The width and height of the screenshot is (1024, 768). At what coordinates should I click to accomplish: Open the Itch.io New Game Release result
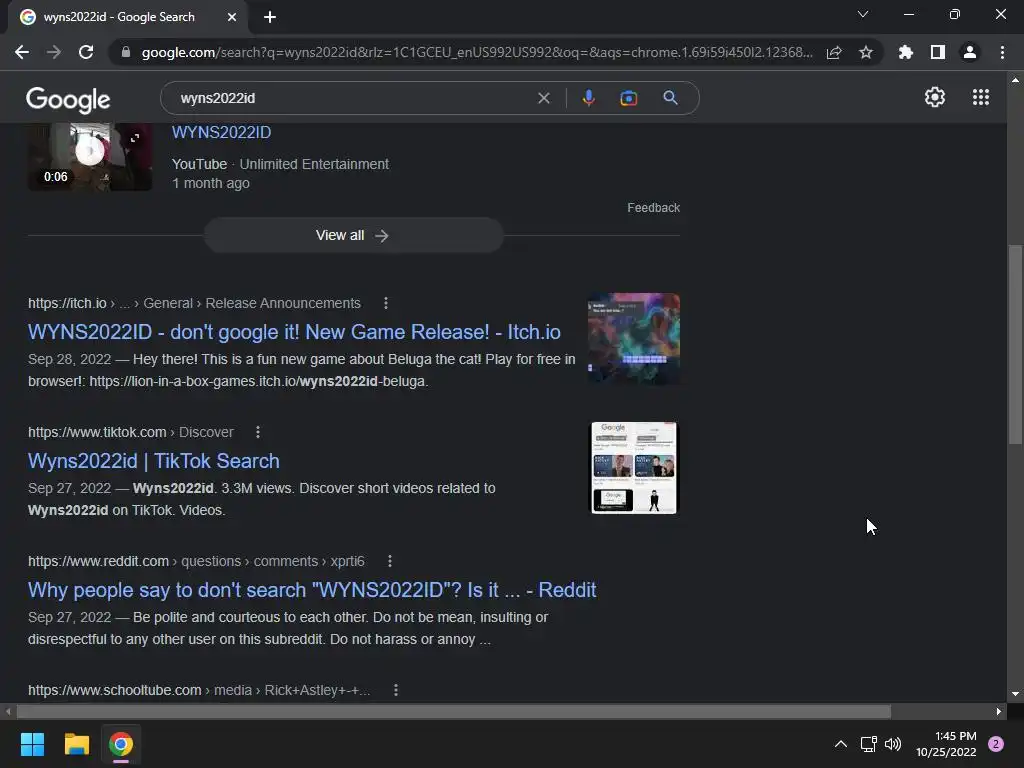pyautogui.click(x=294, y=332)
